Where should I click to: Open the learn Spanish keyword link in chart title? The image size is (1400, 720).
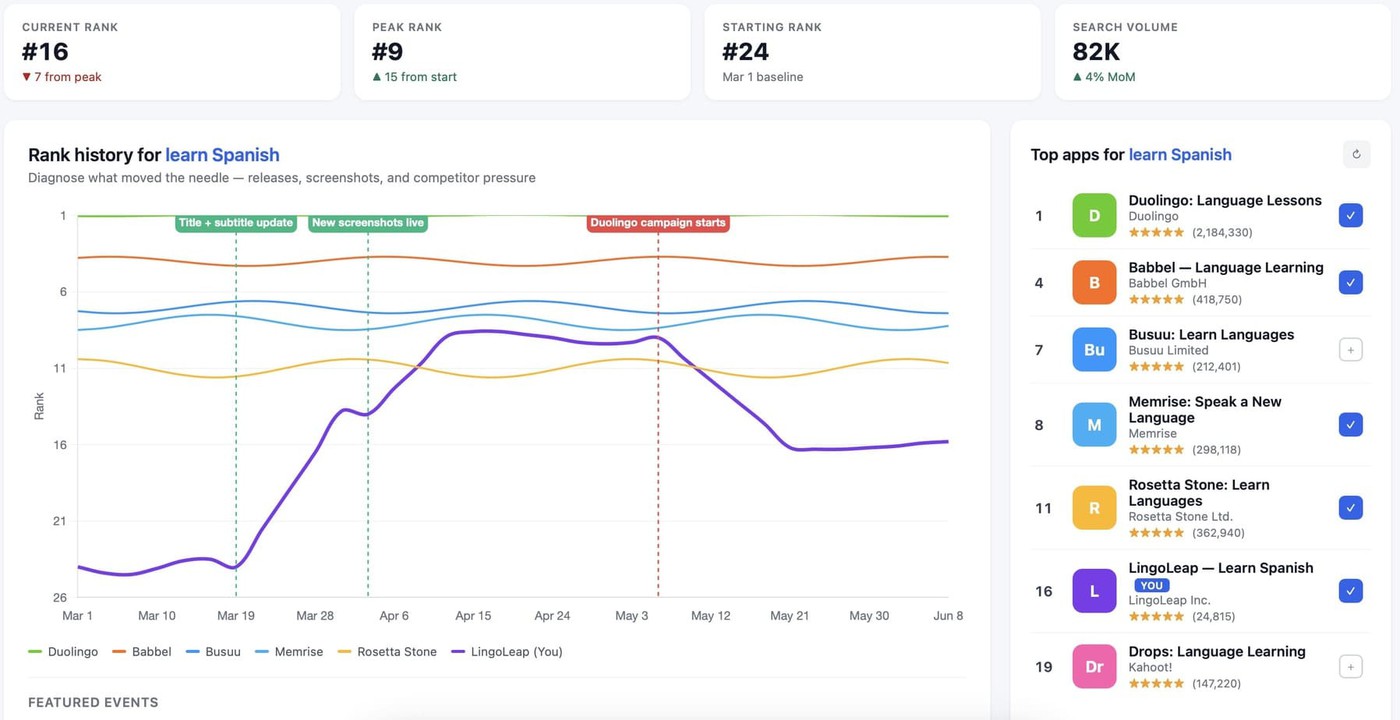point(222,155)
